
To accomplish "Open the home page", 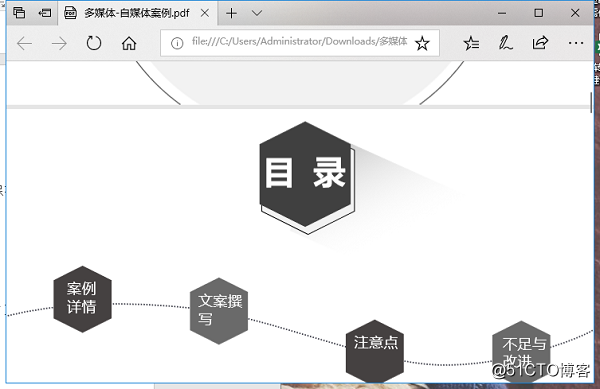I will tap(129, 43).
